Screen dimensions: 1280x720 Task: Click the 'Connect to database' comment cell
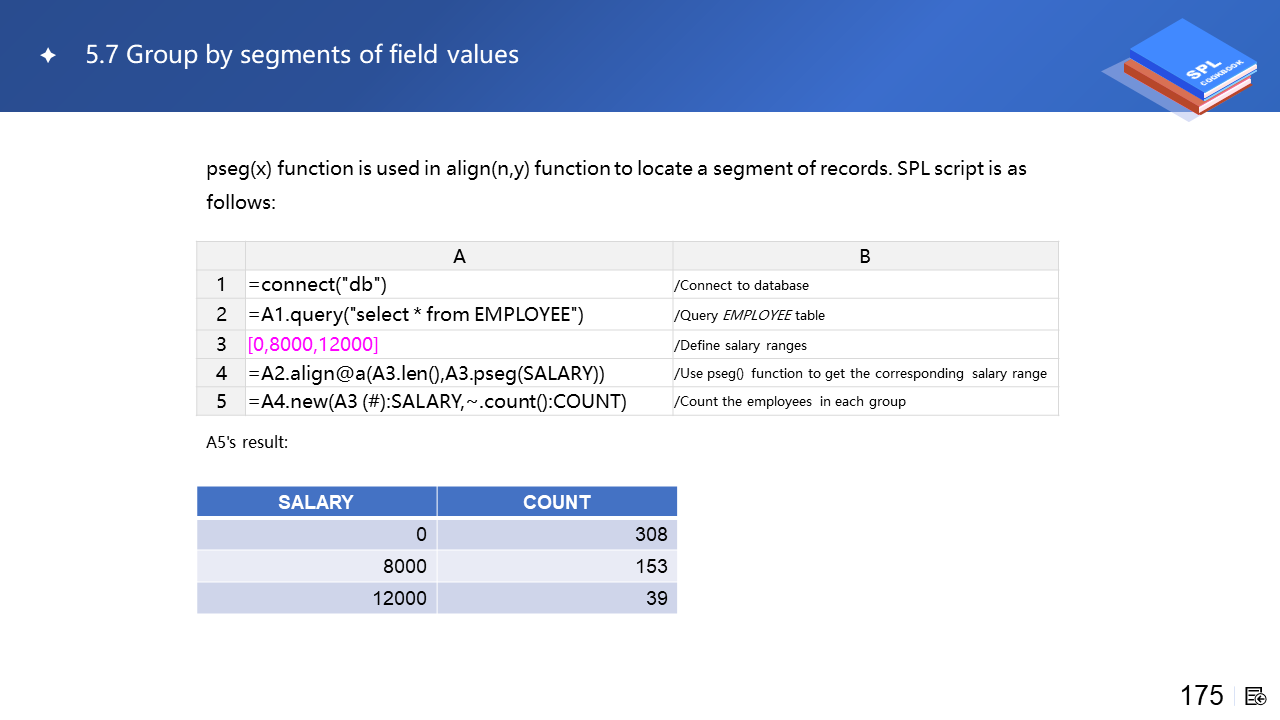pyautogui.click(x=742, y=286)
